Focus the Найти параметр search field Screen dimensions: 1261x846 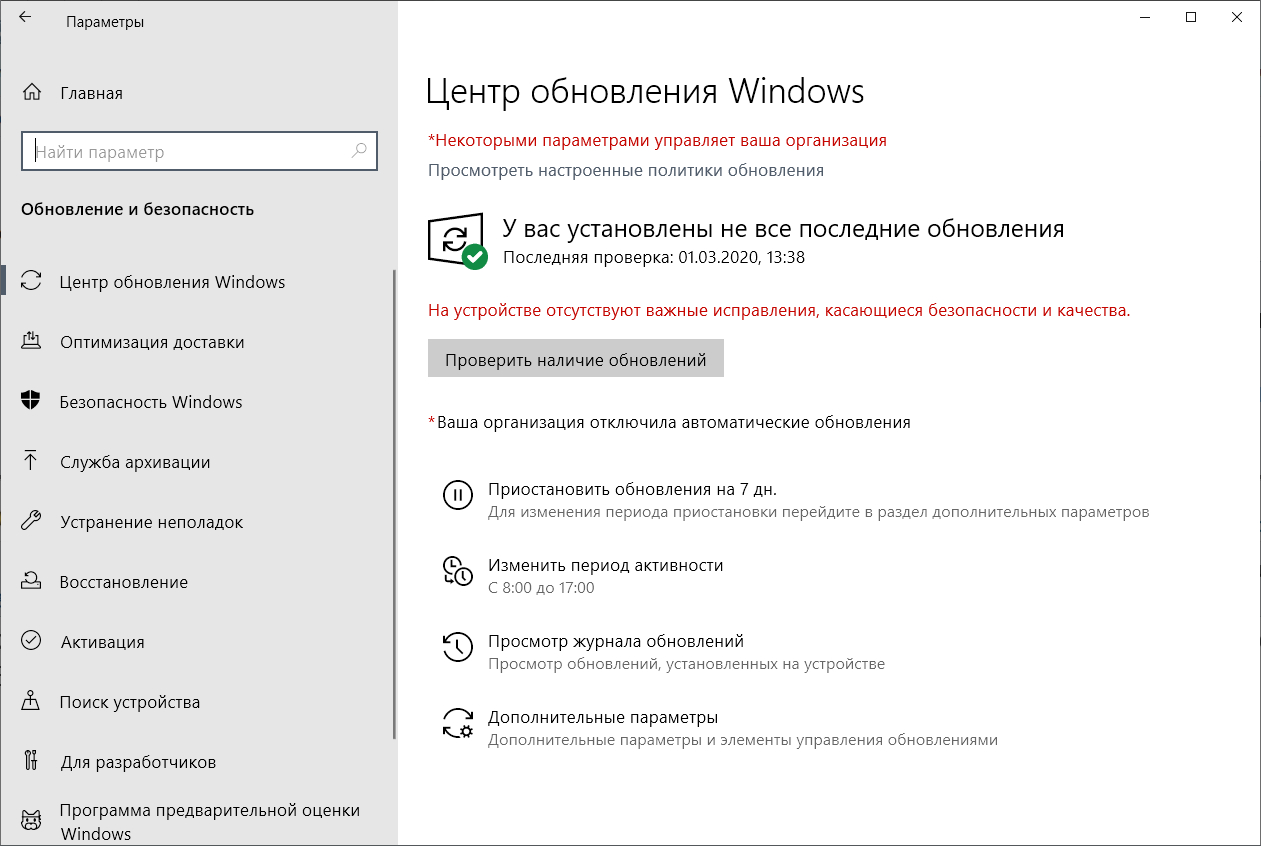190,152
